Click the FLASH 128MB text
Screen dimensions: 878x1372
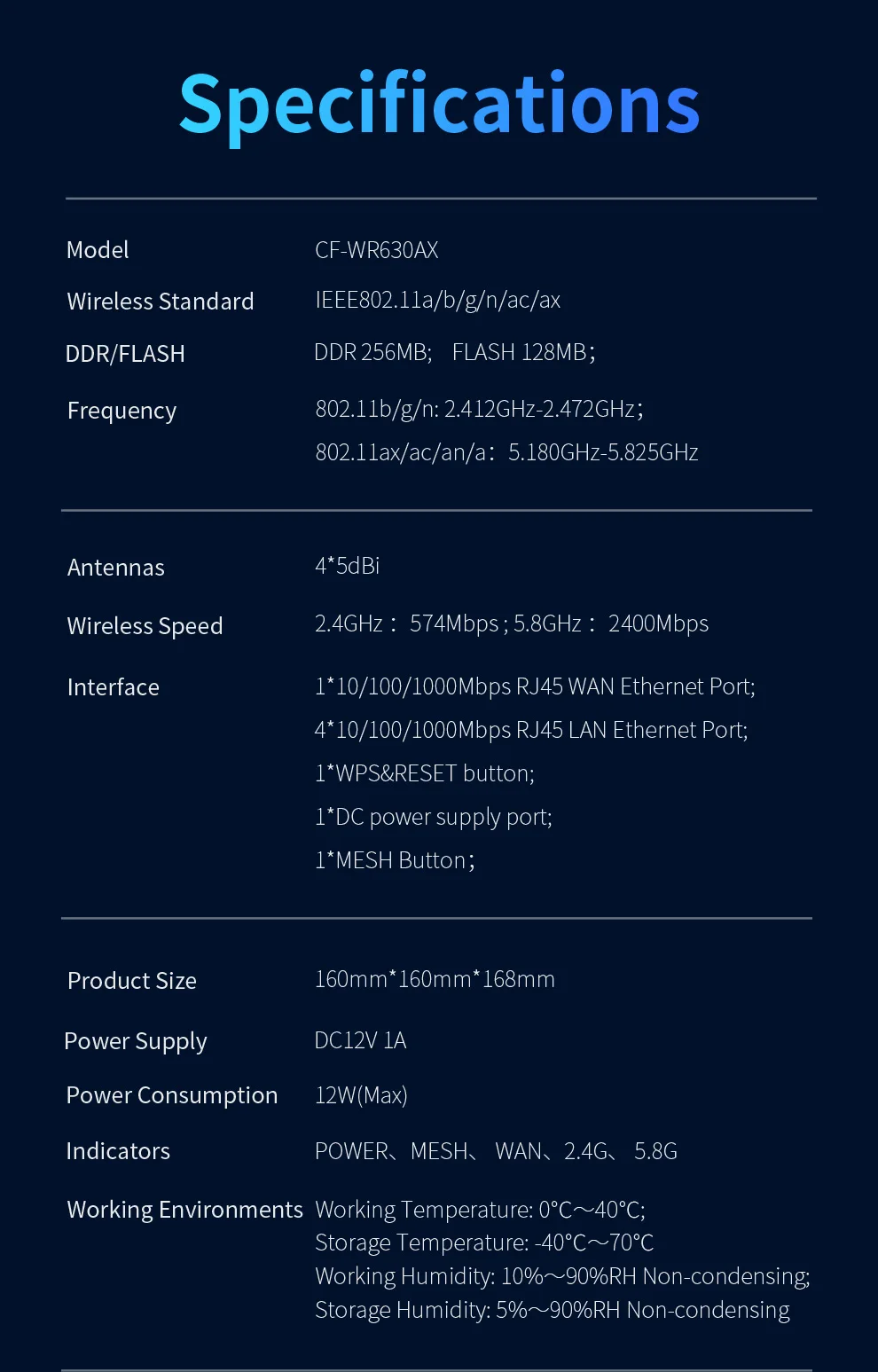520,353
